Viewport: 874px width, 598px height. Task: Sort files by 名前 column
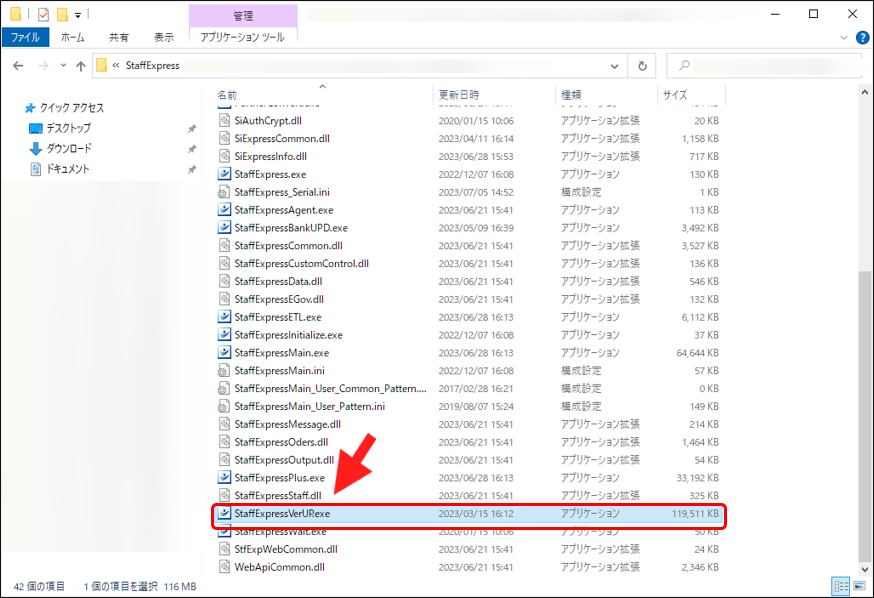coord(227,95)
